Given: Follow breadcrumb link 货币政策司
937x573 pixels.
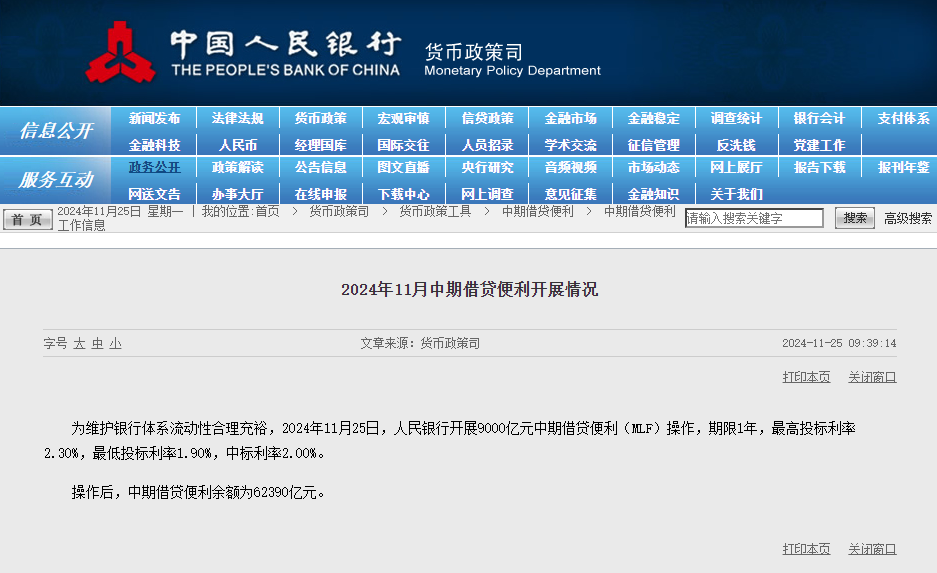Looking at the screenshot, I should click(339, 212).
